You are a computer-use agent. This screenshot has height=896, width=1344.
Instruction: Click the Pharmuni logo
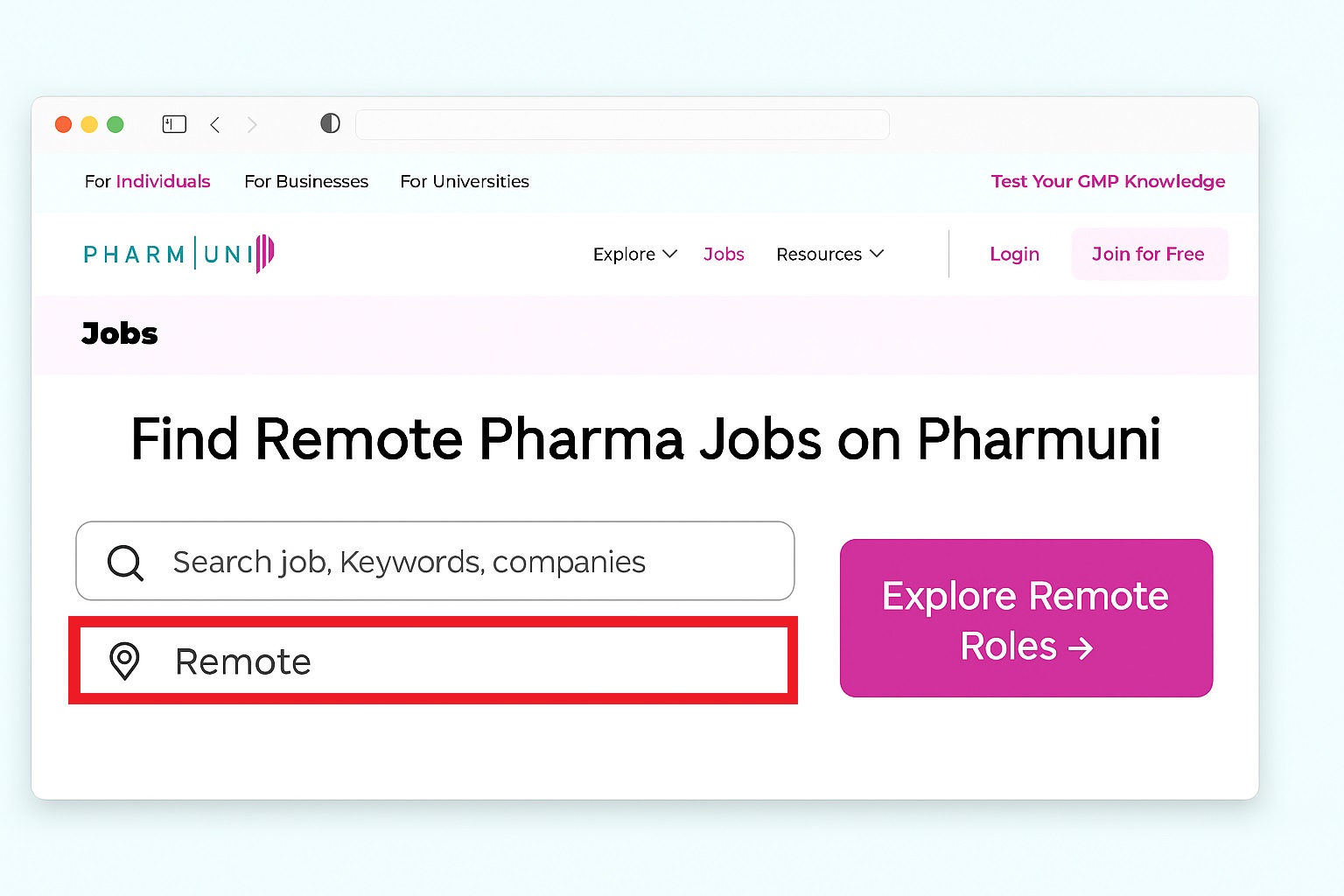point(178,254)
